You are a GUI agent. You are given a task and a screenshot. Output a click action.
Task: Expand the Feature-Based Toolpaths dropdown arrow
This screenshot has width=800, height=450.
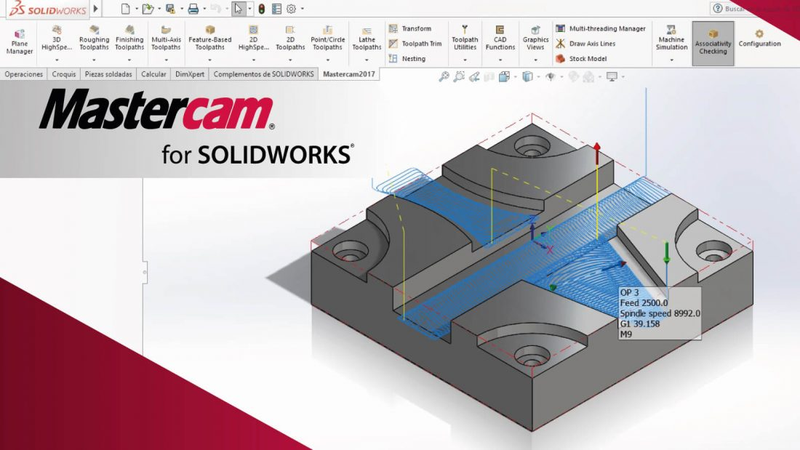210,60
